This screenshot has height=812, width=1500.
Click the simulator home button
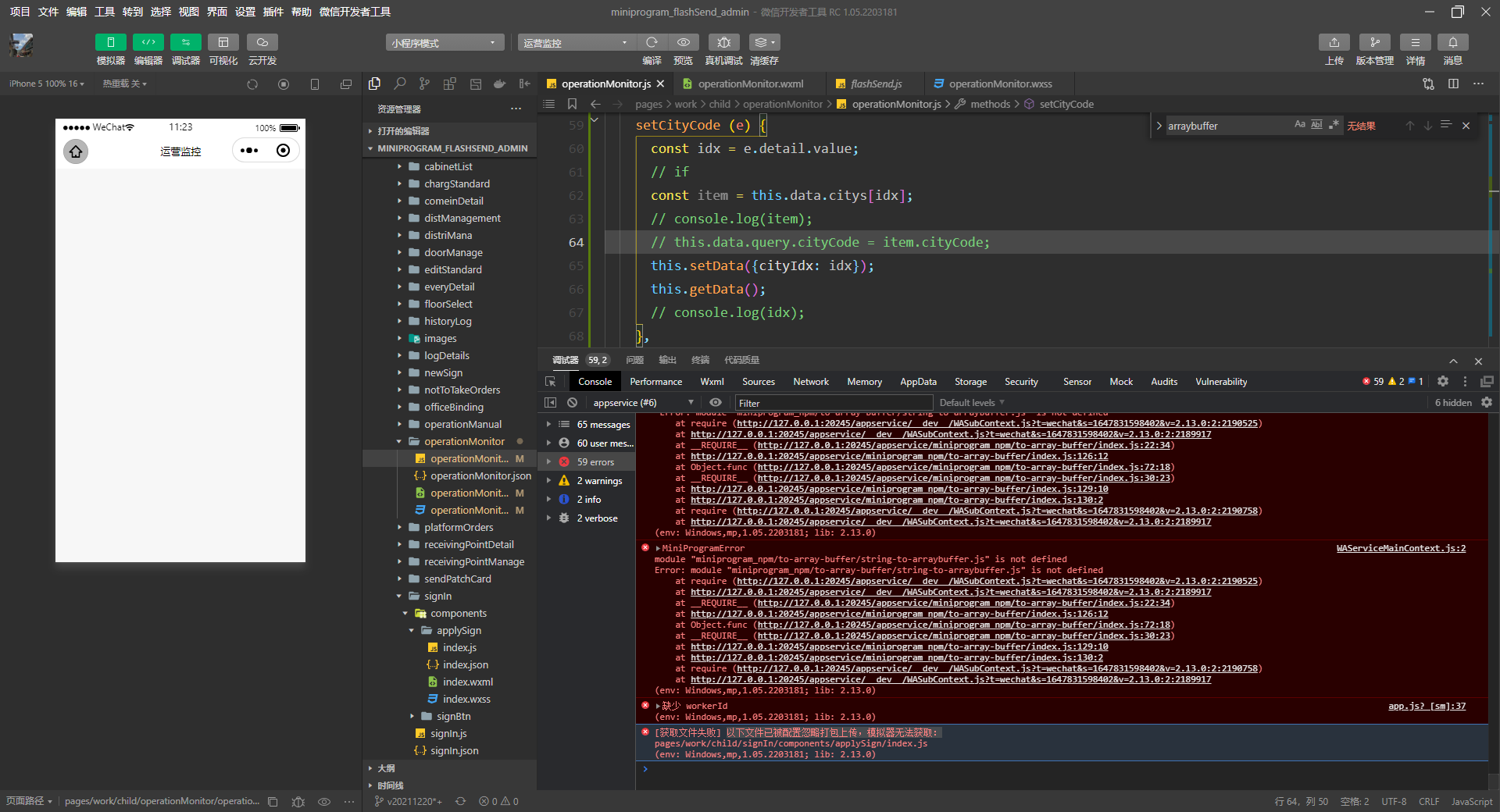pyautogui.click(x=76, y=151)
